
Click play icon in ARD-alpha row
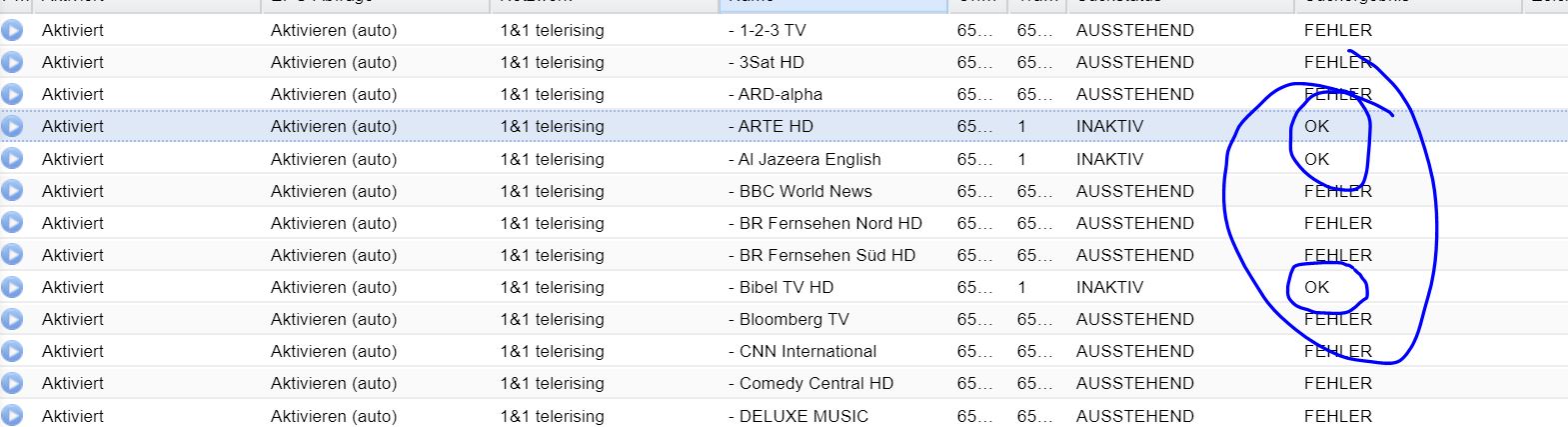pos(12,94)
